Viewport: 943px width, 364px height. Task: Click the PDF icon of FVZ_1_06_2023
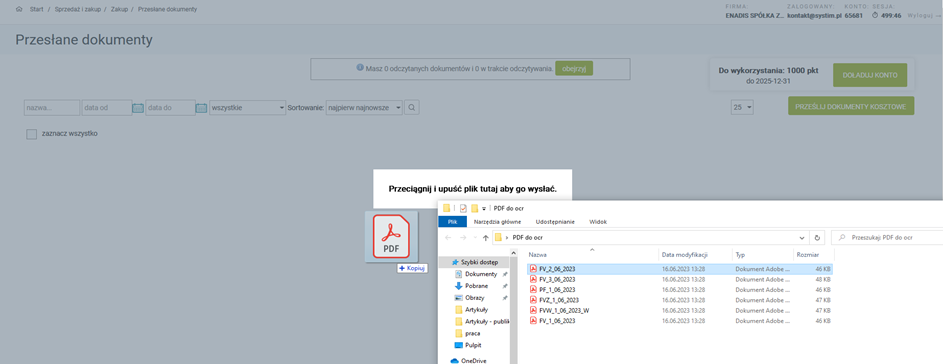click(533, 300)
